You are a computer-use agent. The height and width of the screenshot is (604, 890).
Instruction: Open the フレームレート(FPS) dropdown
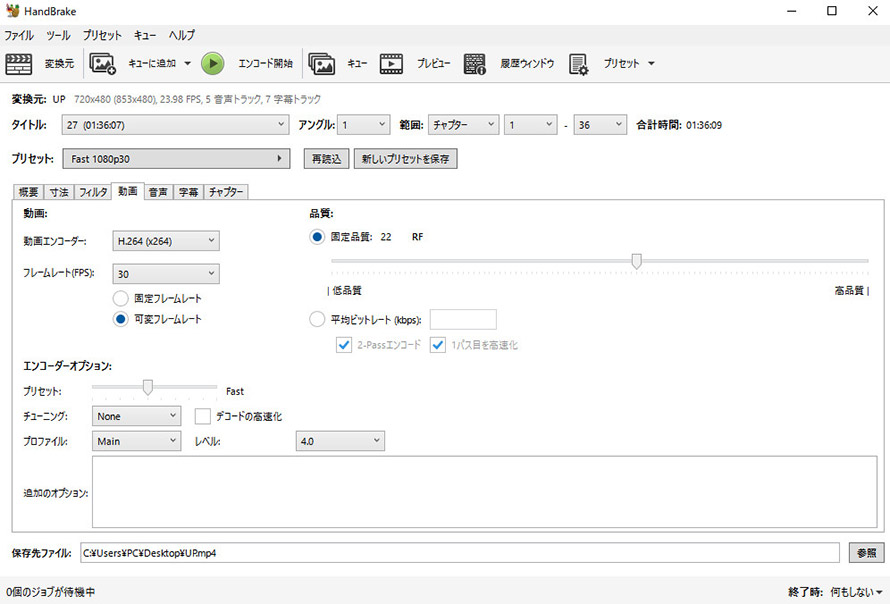tap(165, 274)
